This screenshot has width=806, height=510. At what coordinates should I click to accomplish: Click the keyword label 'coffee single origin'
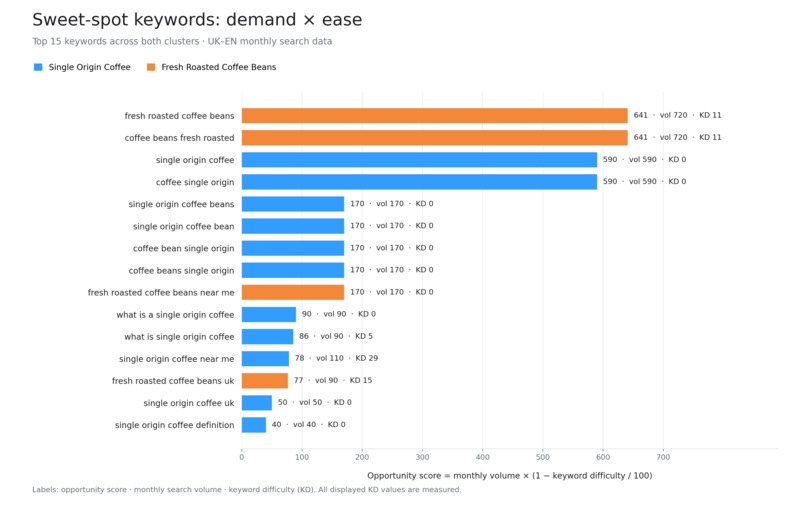pyautogui.click(x=195, y=183)
